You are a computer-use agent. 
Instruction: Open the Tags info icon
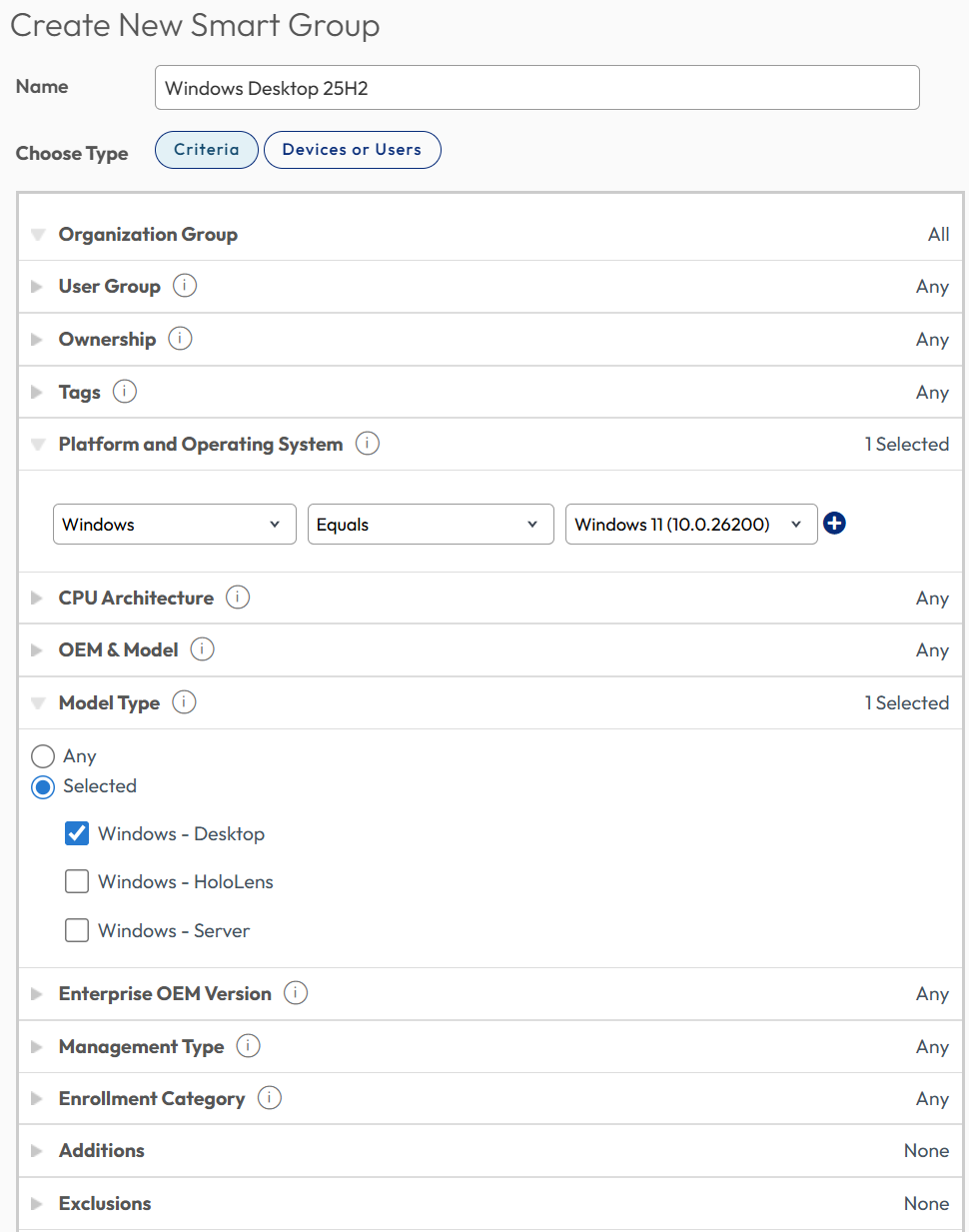[x=125, y=392]
